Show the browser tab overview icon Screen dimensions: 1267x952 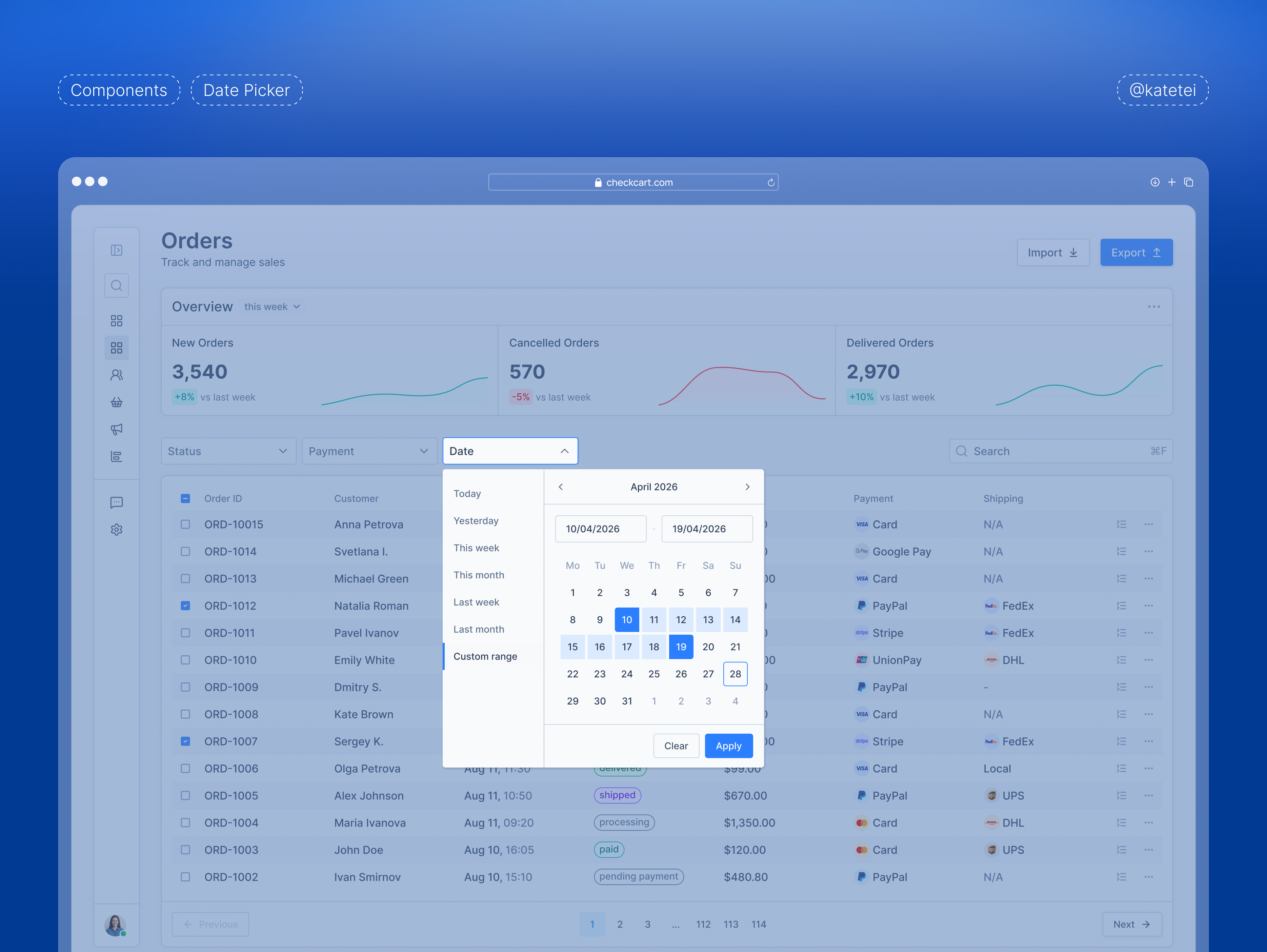click(x=1188, y=182)
